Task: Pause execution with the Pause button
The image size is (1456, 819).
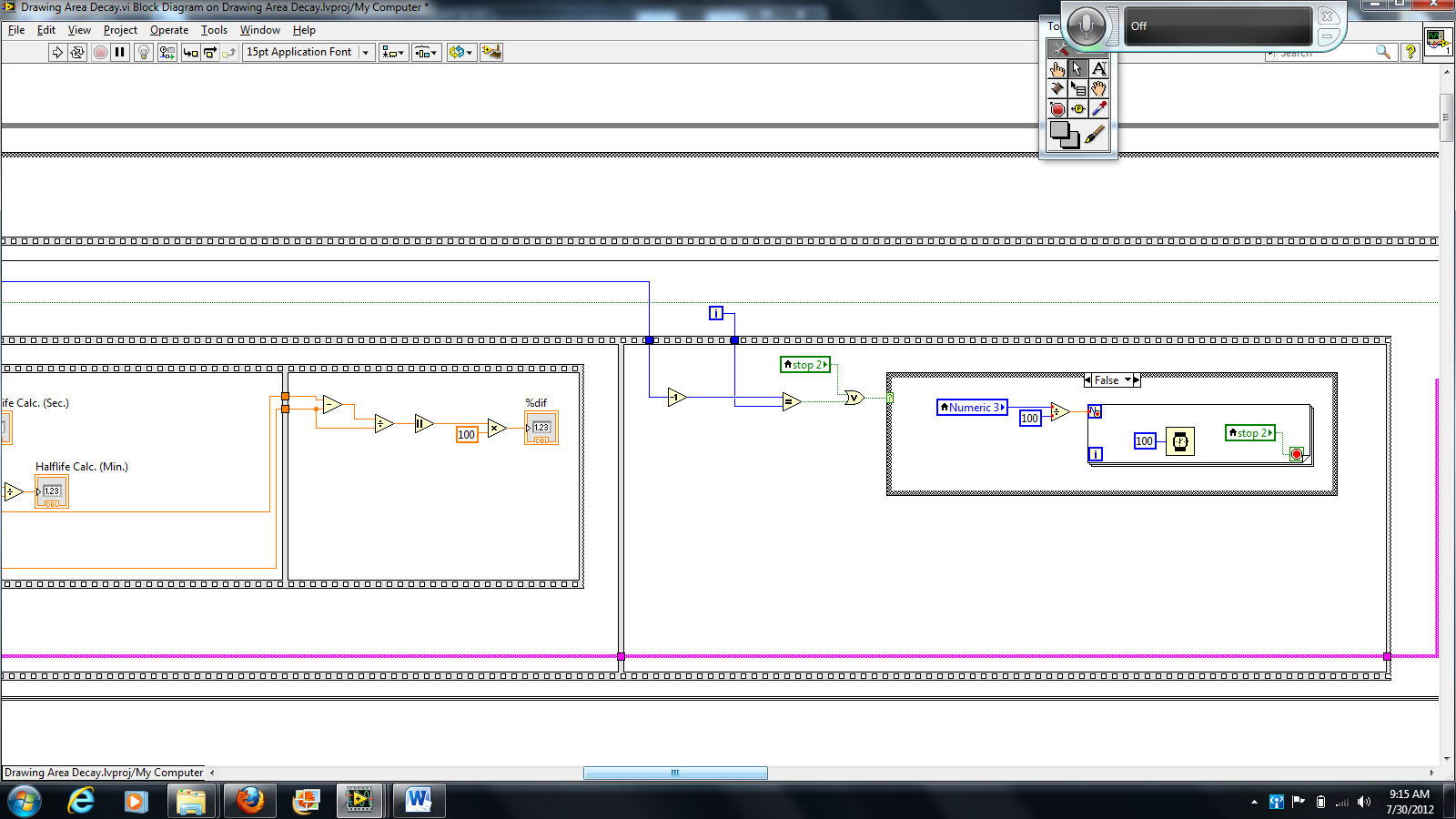Action: pyautogui.click(x=120, y=52)
